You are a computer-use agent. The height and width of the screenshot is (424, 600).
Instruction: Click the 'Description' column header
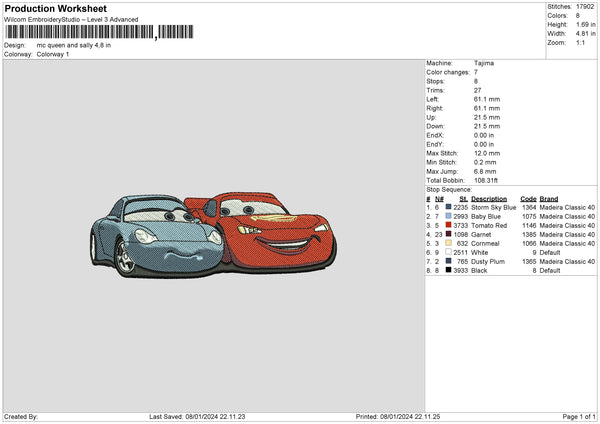tap(489, 199)
